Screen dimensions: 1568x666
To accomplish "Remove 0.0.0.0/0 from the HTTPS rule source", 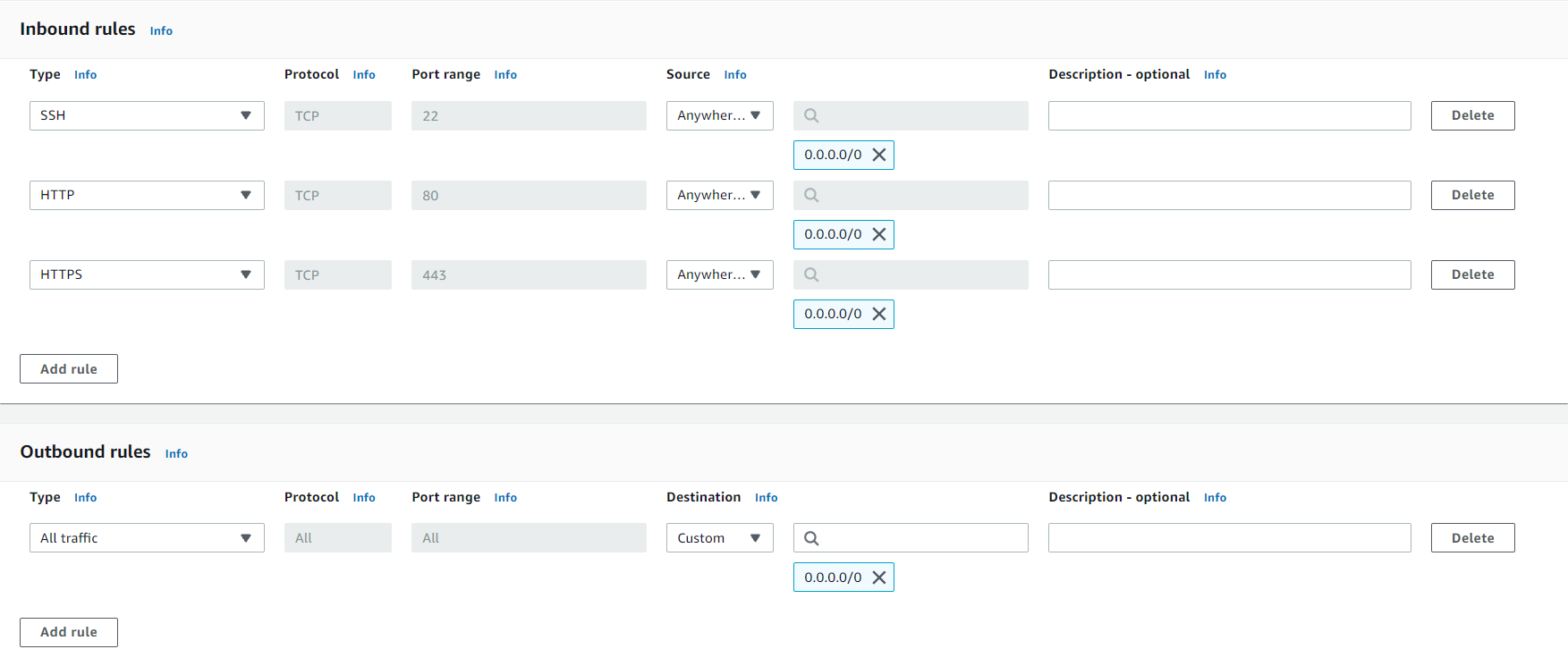I will point(879,314).
